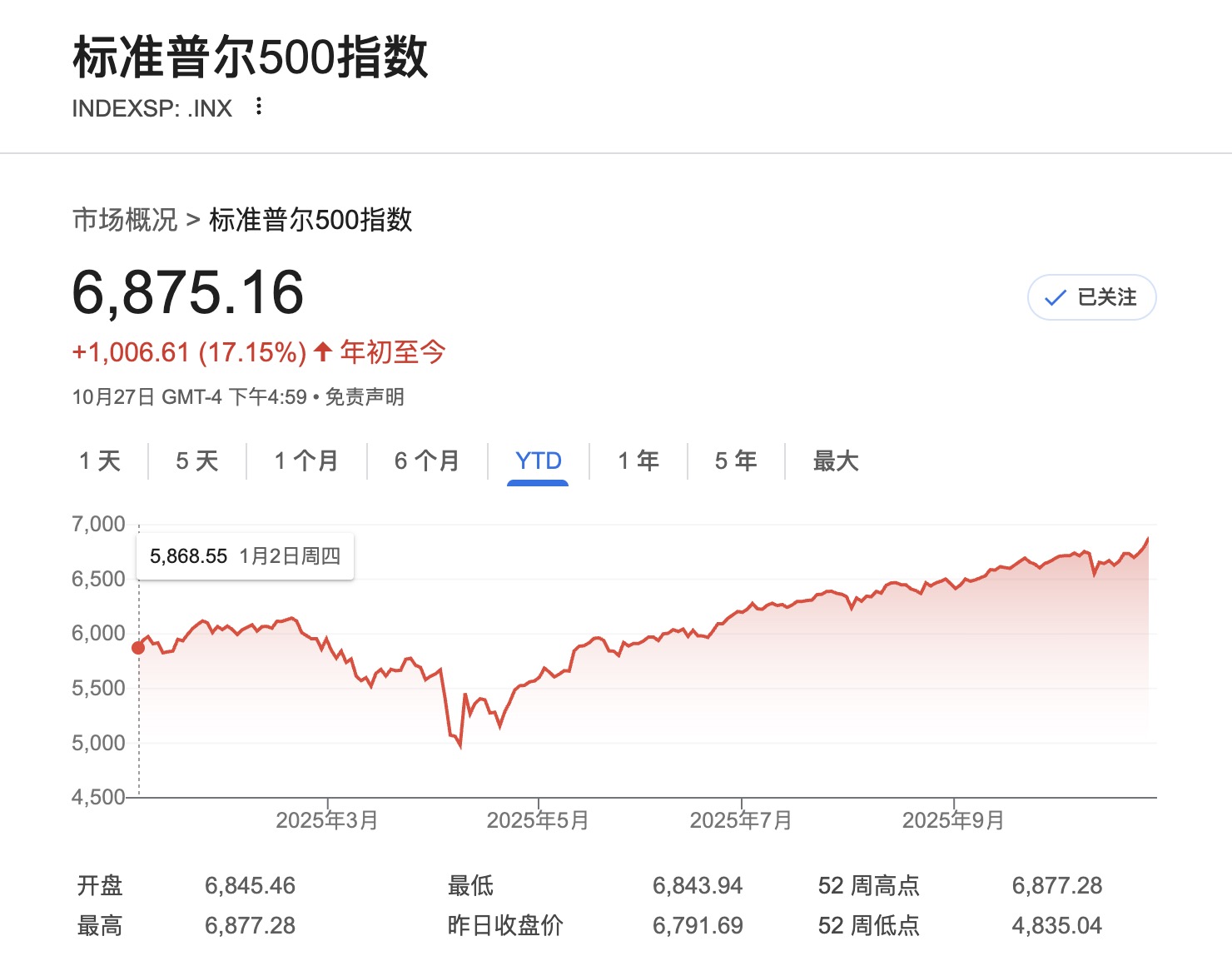Select the 1个月 chart range
The width and height of the screenshot is (1232, 971).
pyautogui.click(x=305, y=461)
